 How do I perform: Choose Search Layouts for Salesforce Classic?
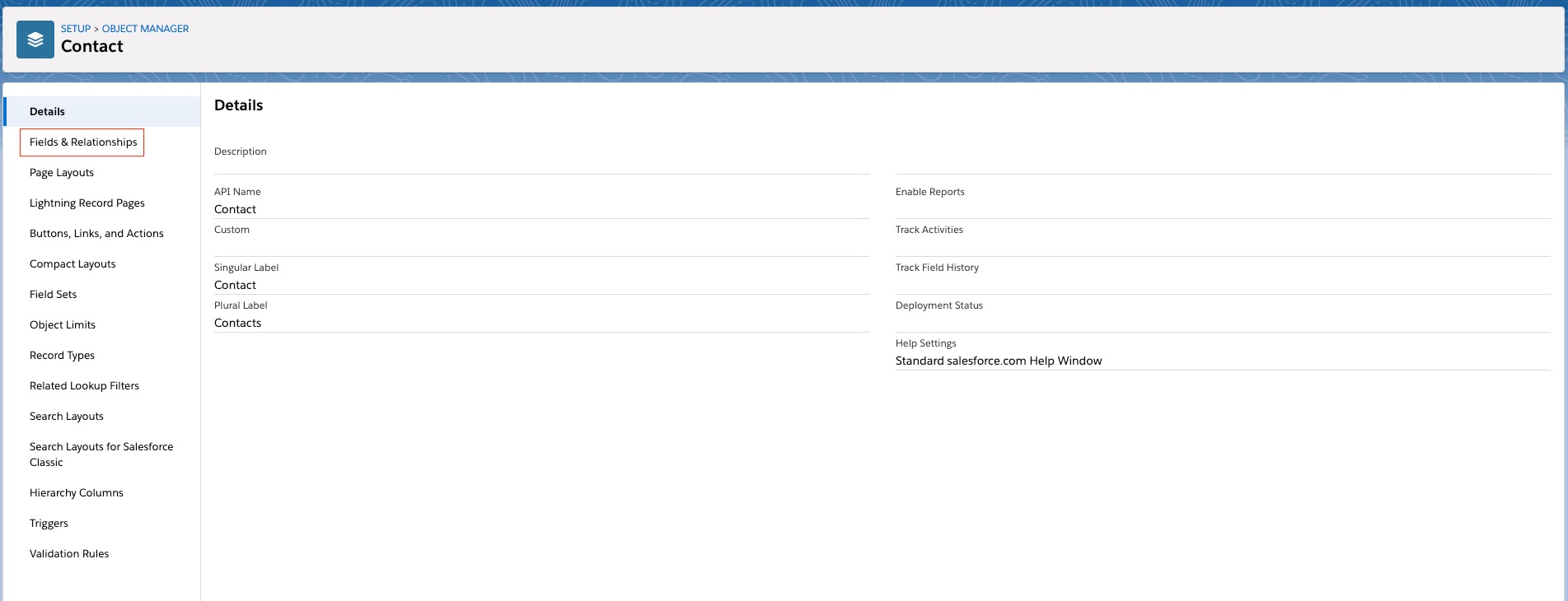click(101, 454)
